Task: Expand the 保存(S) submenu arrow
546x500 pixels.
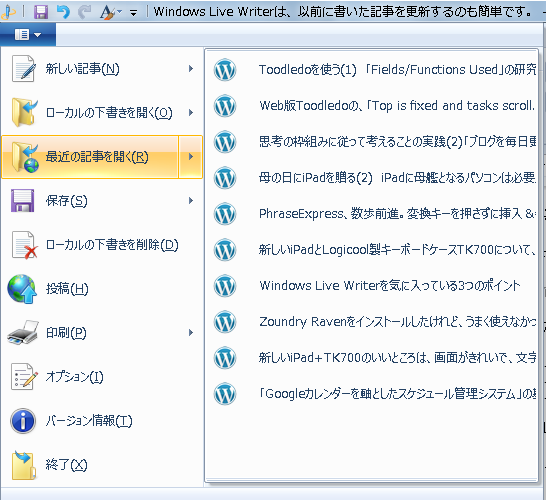Action: 190,201
